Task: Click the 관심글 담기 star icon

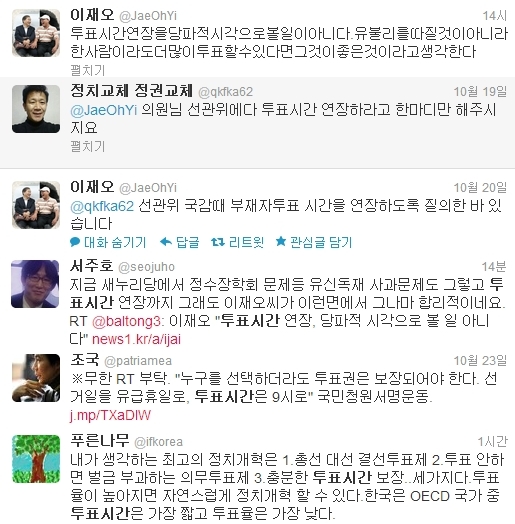Action: tap(281, 241)
